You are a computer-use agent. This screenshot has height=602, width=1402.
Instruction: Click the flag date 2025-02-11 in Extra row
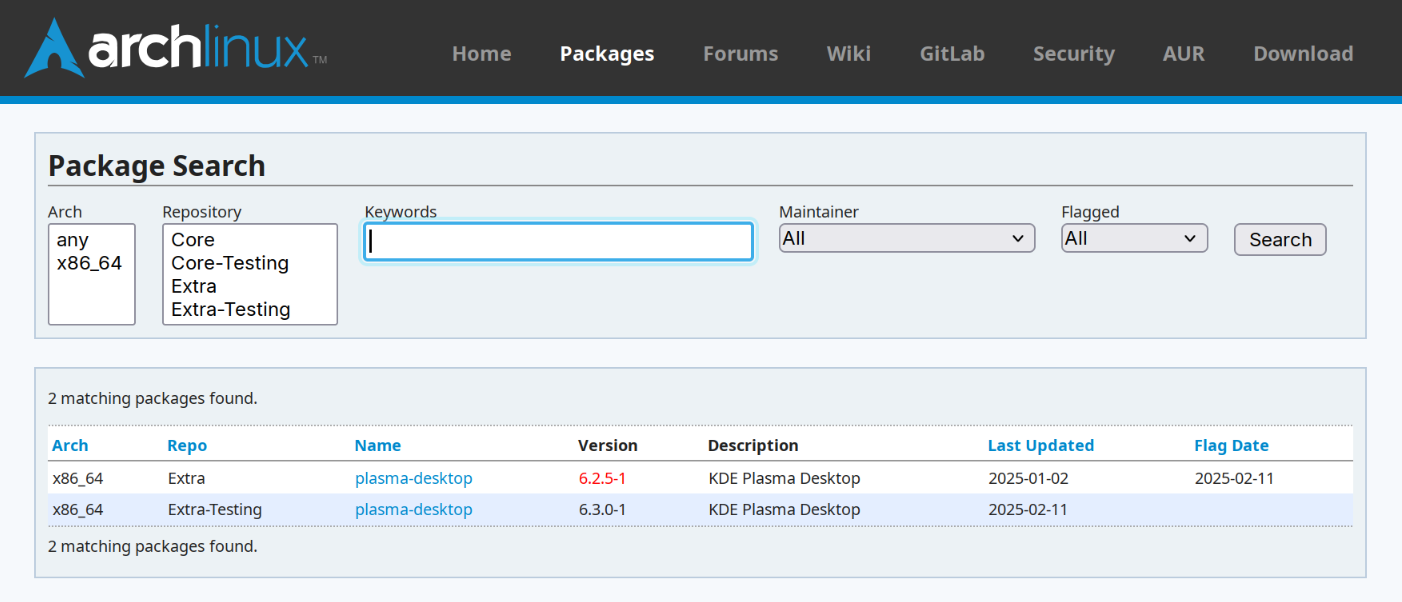point(1234,478)
